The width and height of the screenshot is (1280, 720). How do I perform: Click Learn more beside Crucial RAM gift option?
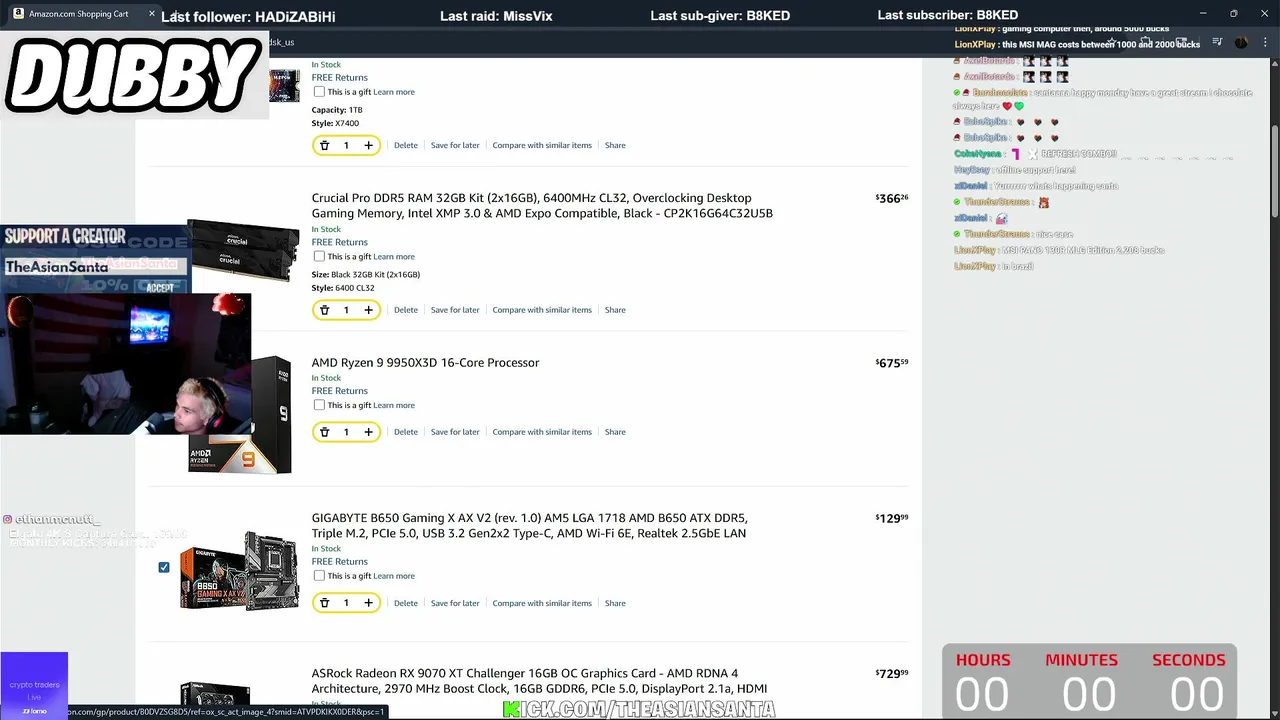pyautogui.click(x=394, y=256)
